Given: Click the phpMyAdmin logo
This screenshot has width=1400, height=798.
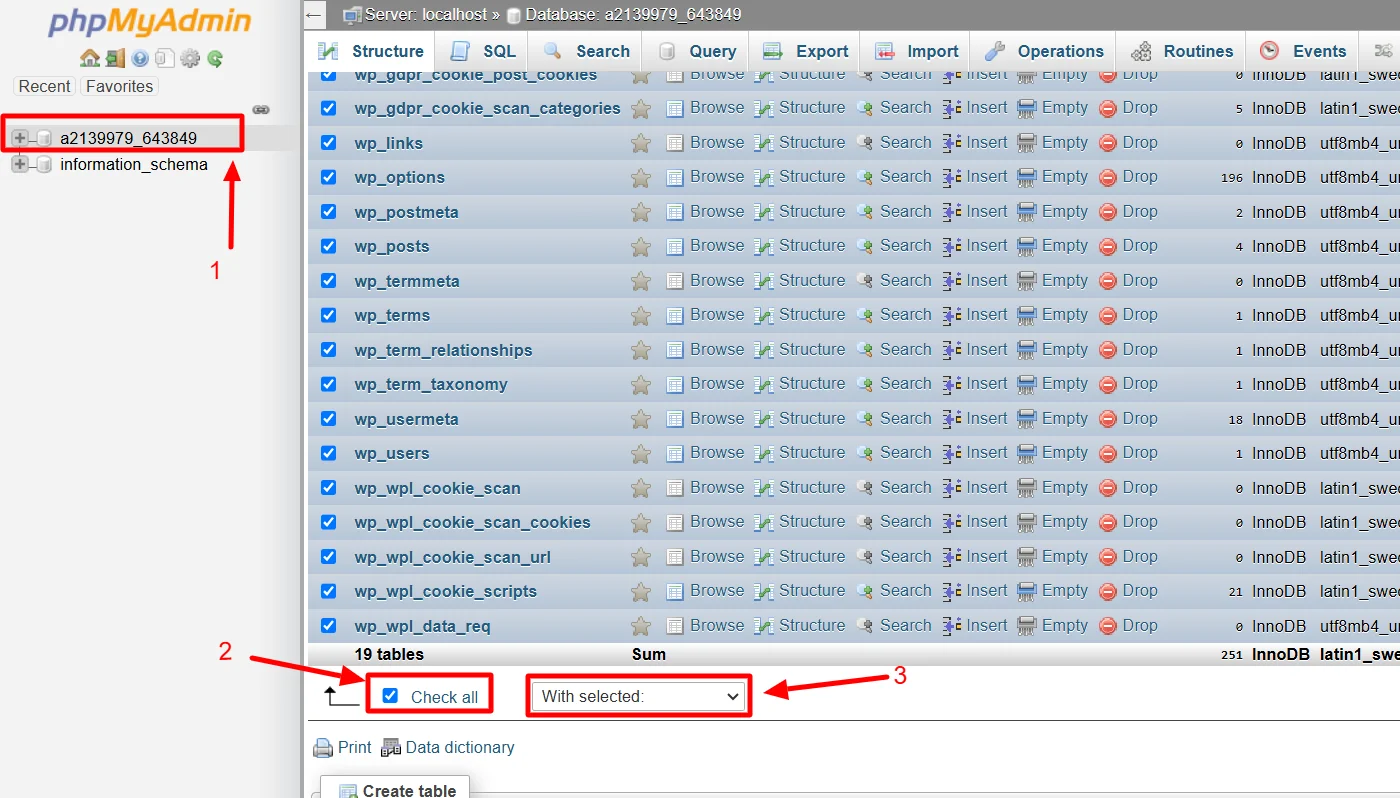Looking at the screenshot, I should [150, 22].
